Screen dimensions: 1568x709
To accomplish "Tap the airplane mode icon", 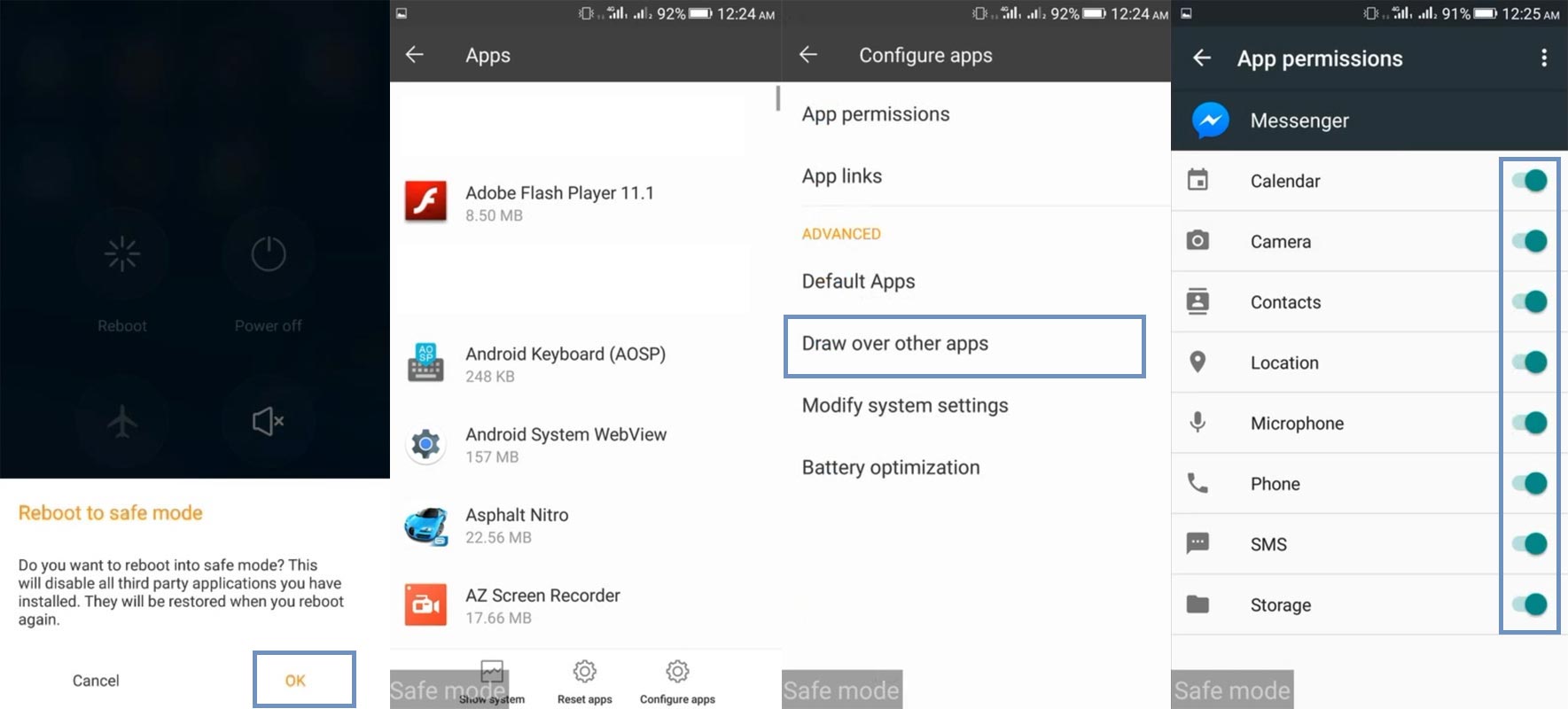I will coord(122,421).
